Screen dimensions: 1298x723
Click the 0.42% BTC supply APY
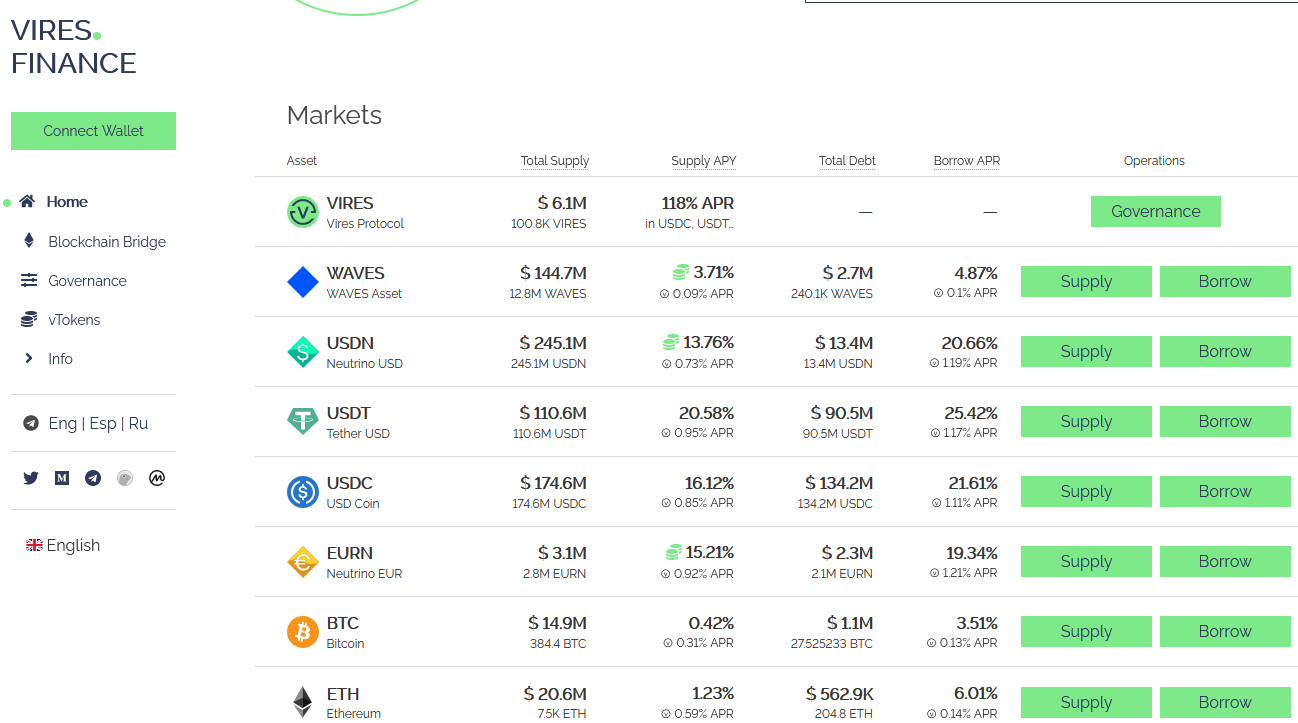point(711,623)
